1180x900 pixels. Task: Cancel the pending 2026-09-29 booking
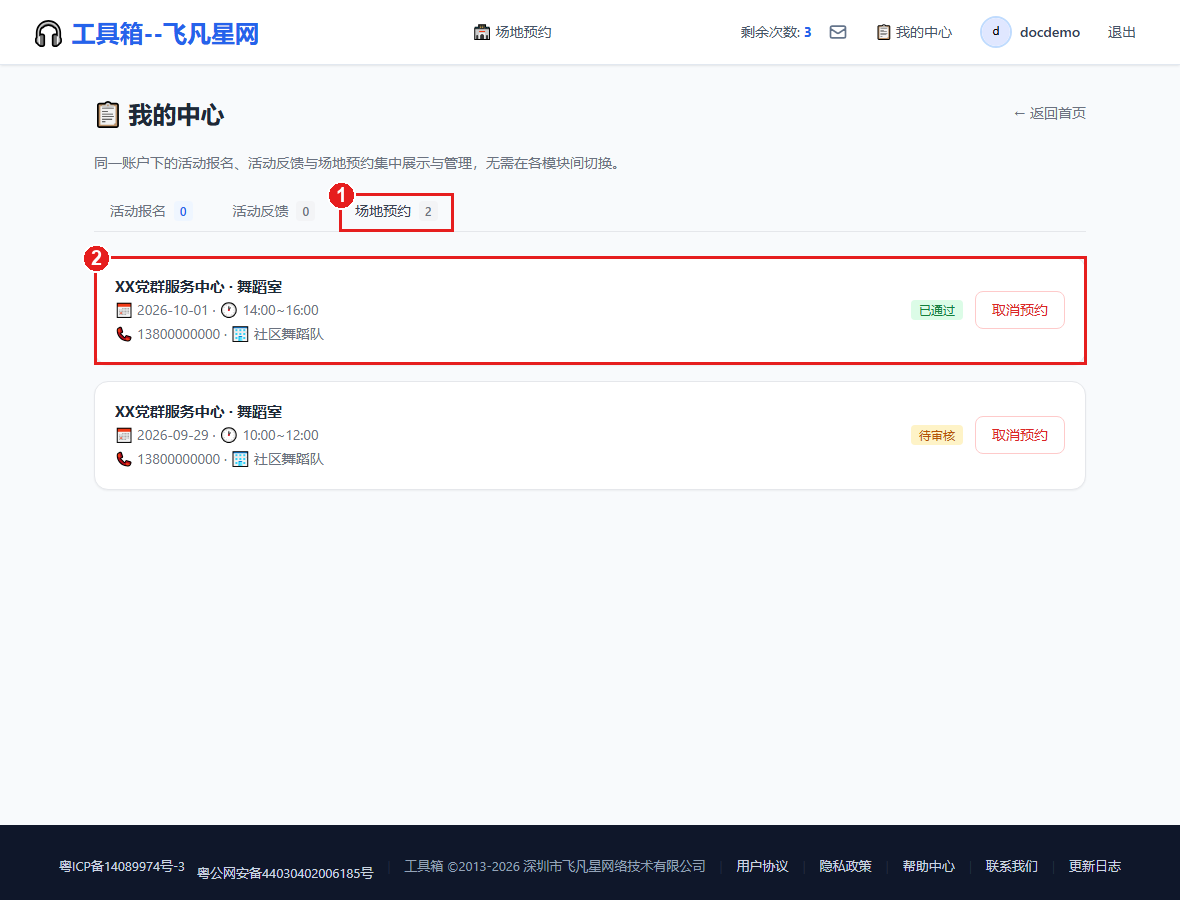tap(1020, 435)
